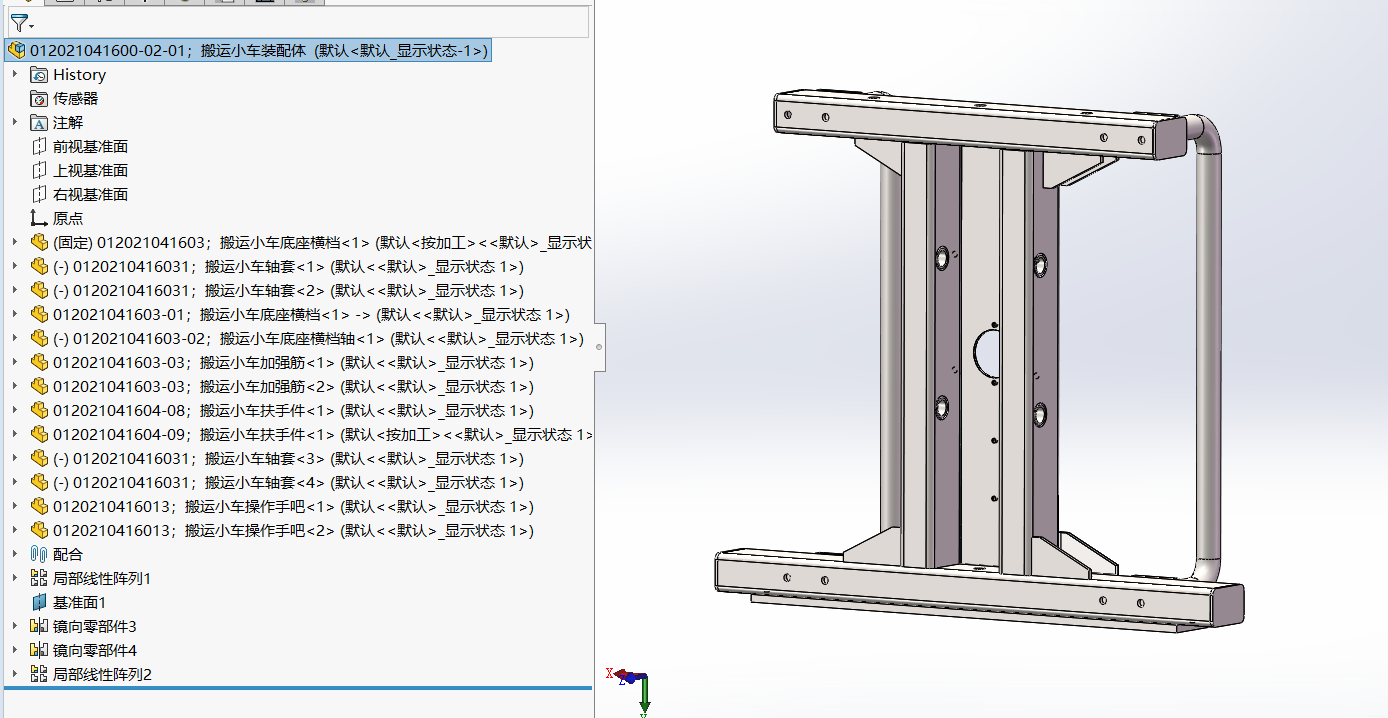Expand the 注解 folder
The image size is (1388, 718).
coord(14,123)
